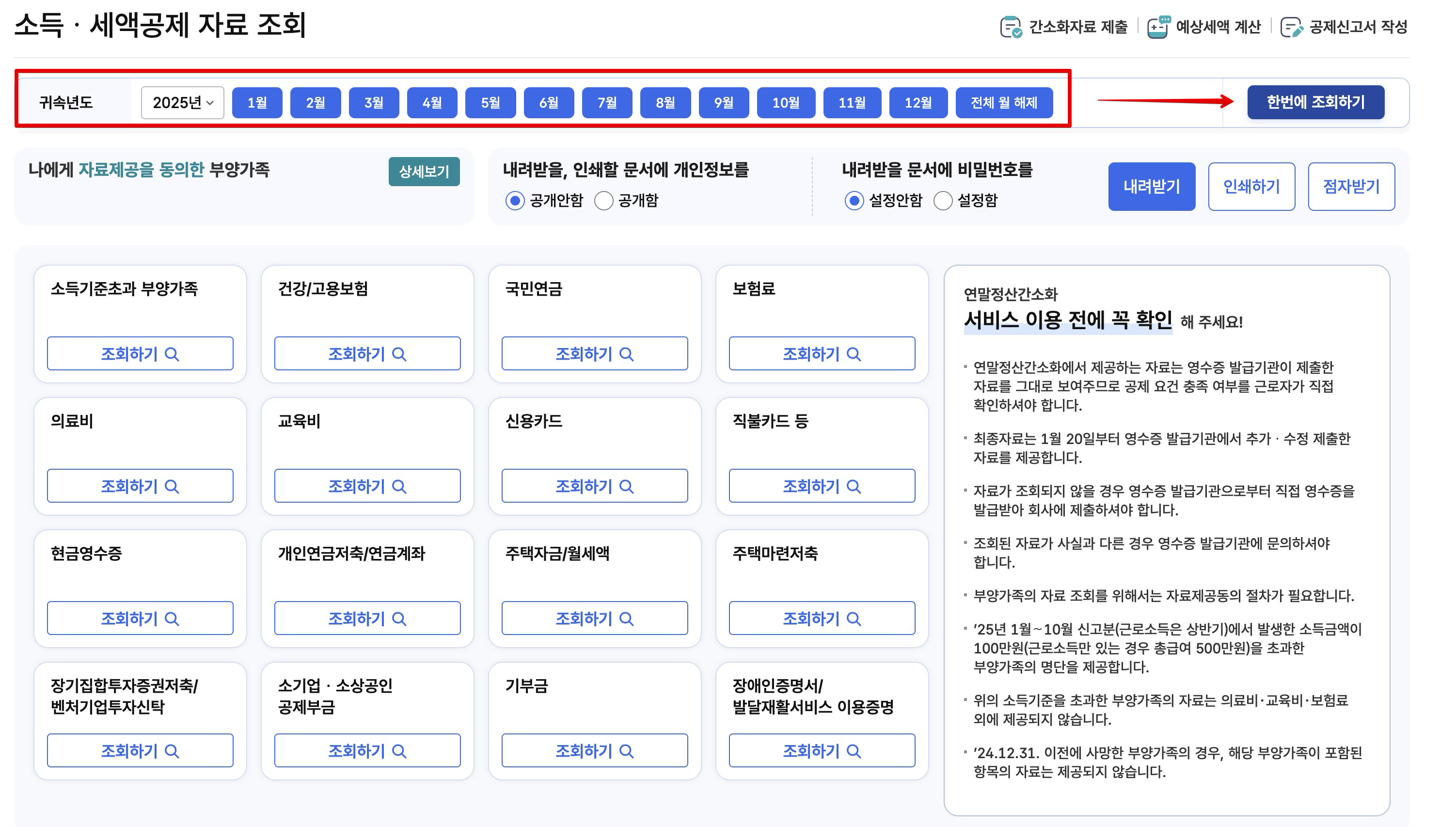Click magnifier icon in 건강/고용보험 card
This screenshot has height=827, width=1456.
(399, 354)
